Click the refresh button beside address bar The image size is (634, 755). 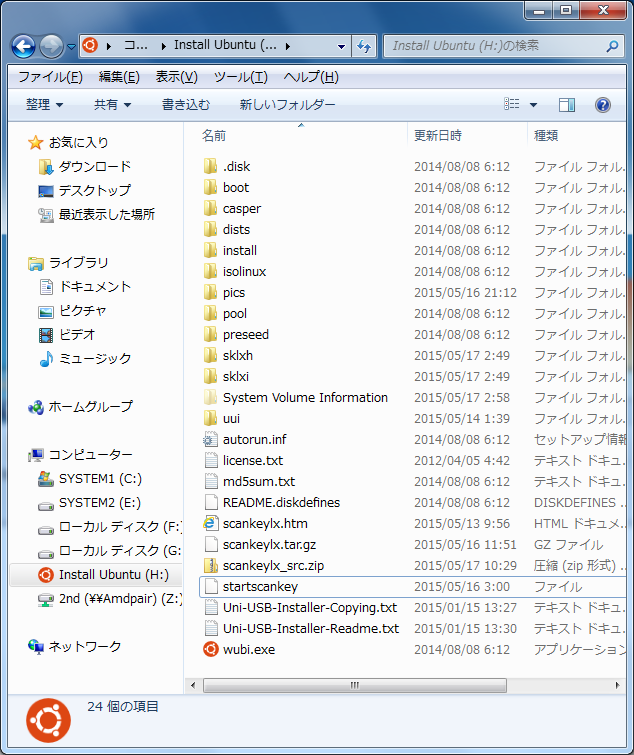(x=363, y=47)
